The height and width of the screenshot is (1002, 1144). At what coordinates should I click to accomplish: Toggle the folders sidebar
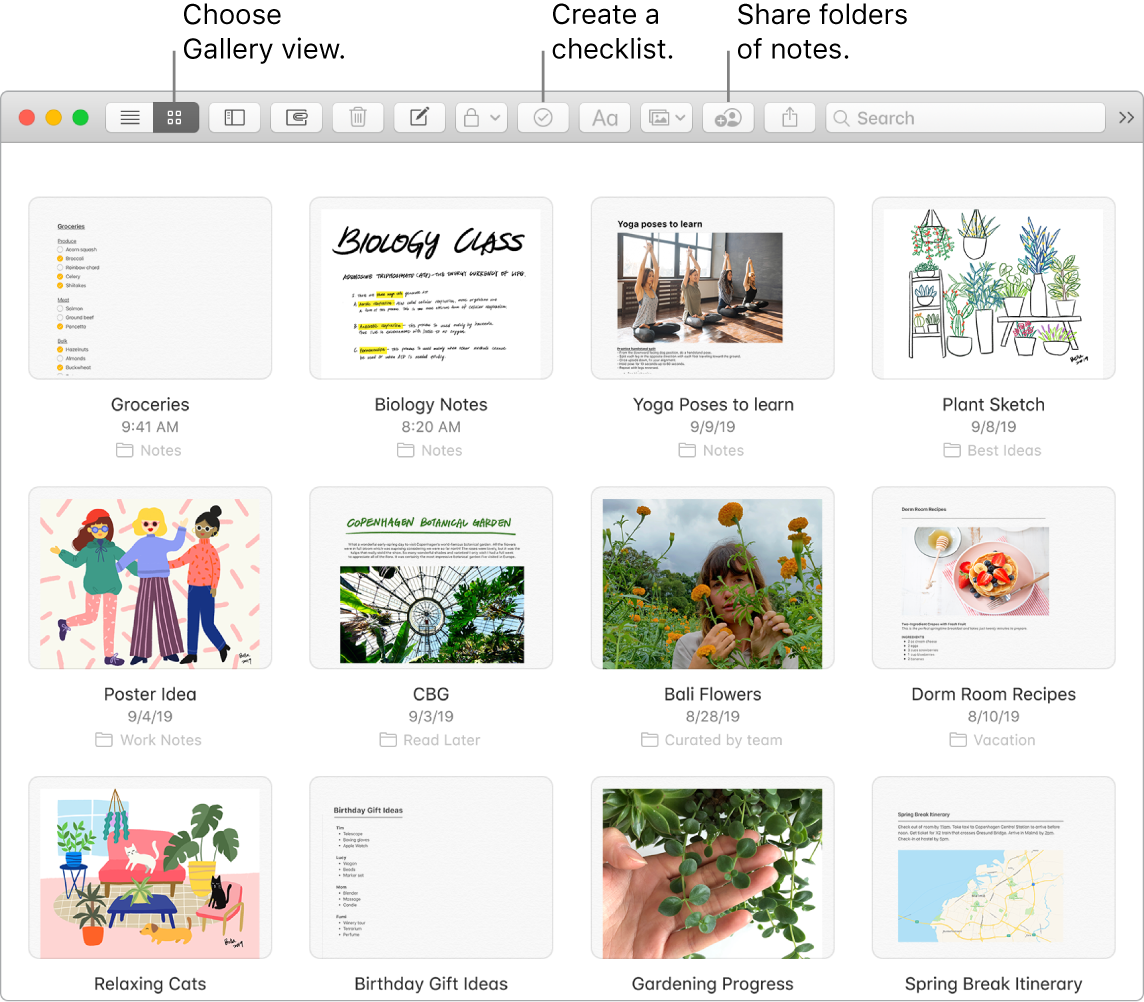click(x=234, y=117)
